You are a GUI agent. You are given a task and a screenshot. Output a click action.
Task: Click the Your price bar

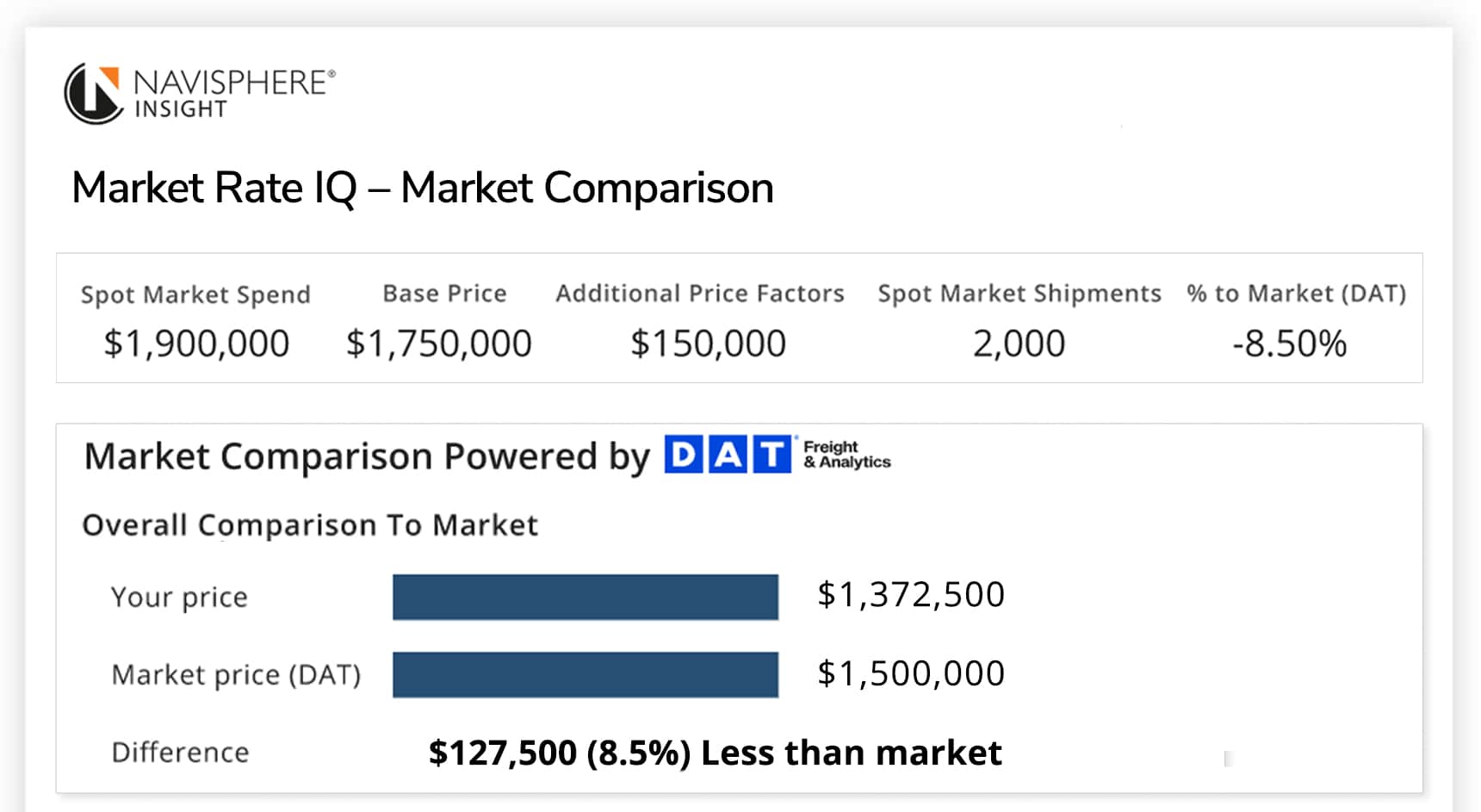586,597
